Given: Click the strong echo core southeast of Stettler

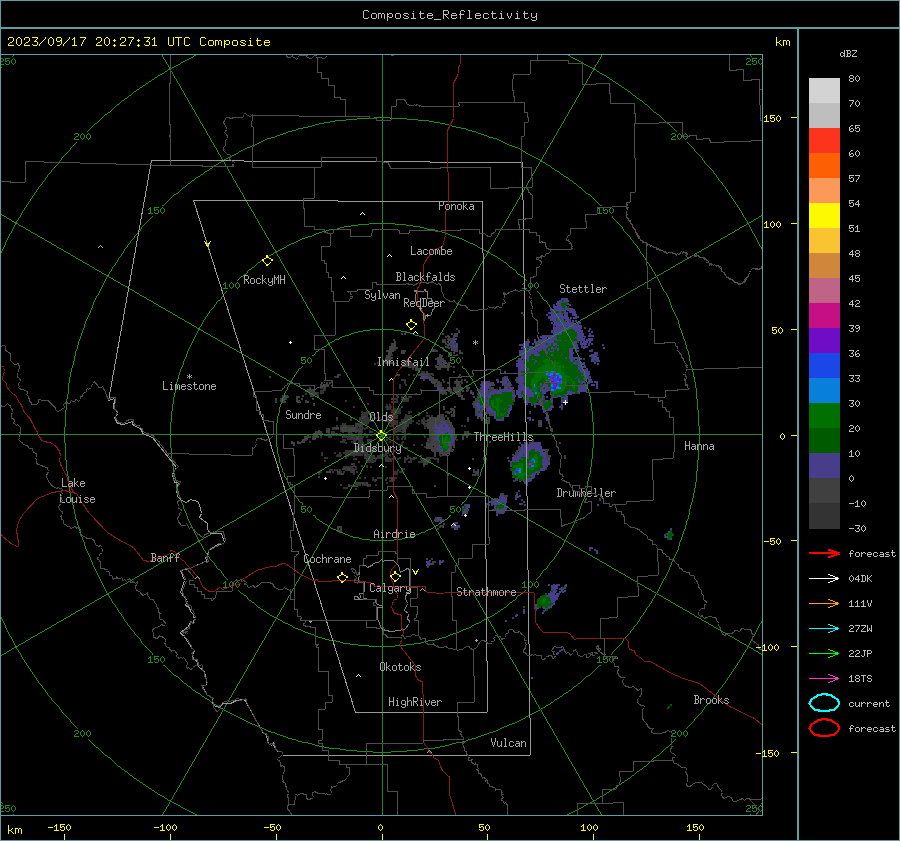Looking at the screenshot, I should pyautogui.click(x=554, y=380).
